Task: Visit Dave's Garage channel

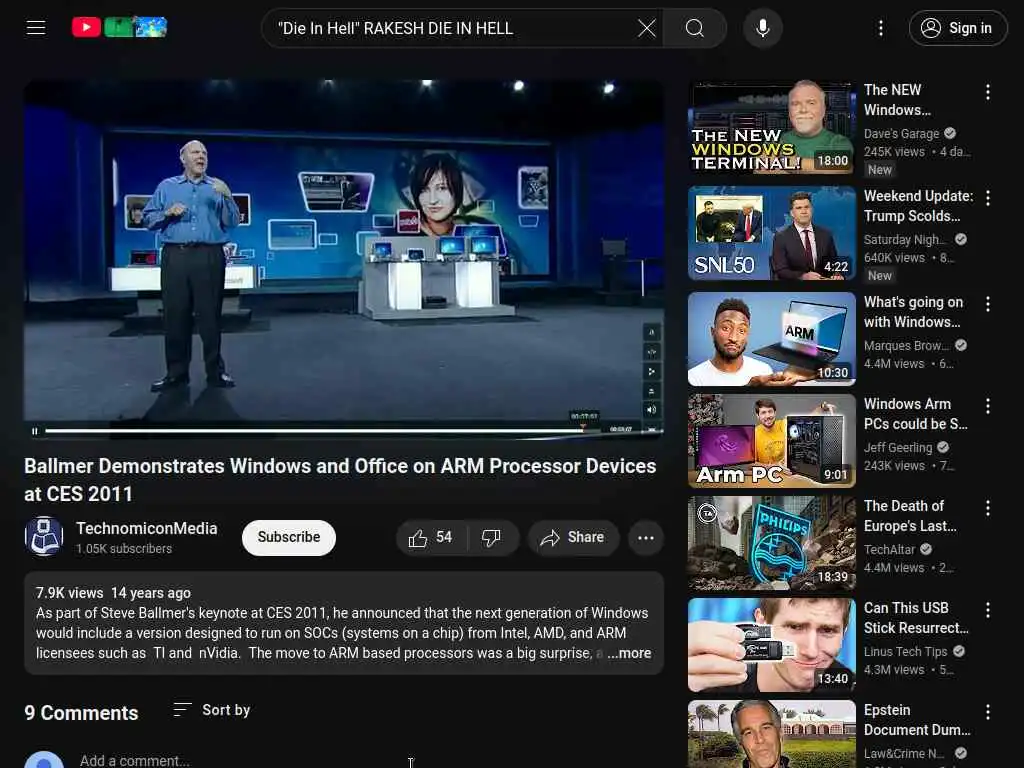Action: pyautogui.click(x=901, y=134)
